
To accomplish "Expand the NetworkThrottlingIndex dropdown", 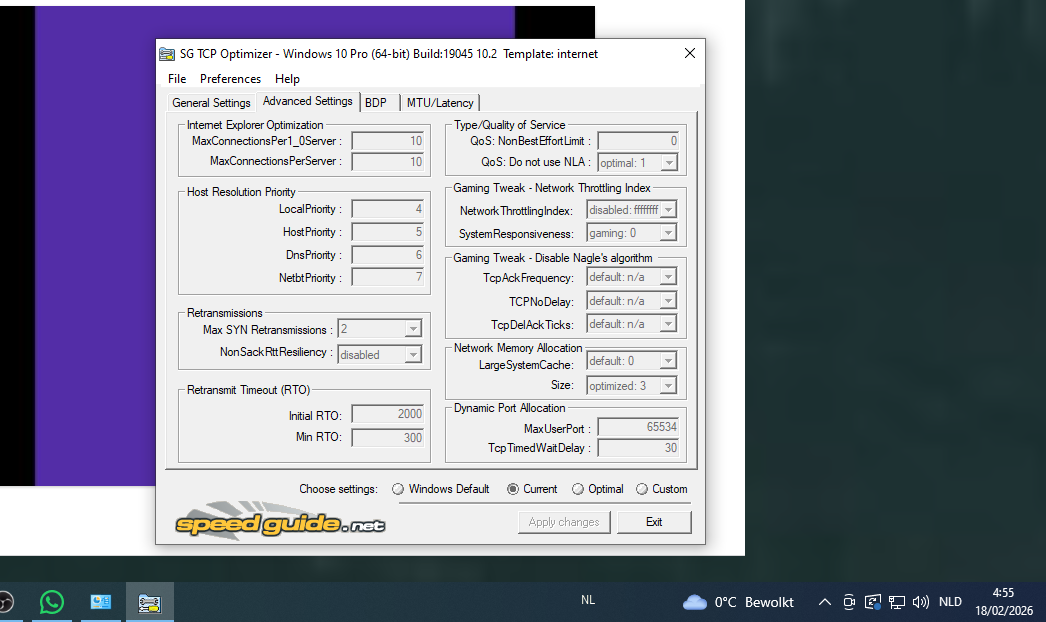I will (668, 210).
